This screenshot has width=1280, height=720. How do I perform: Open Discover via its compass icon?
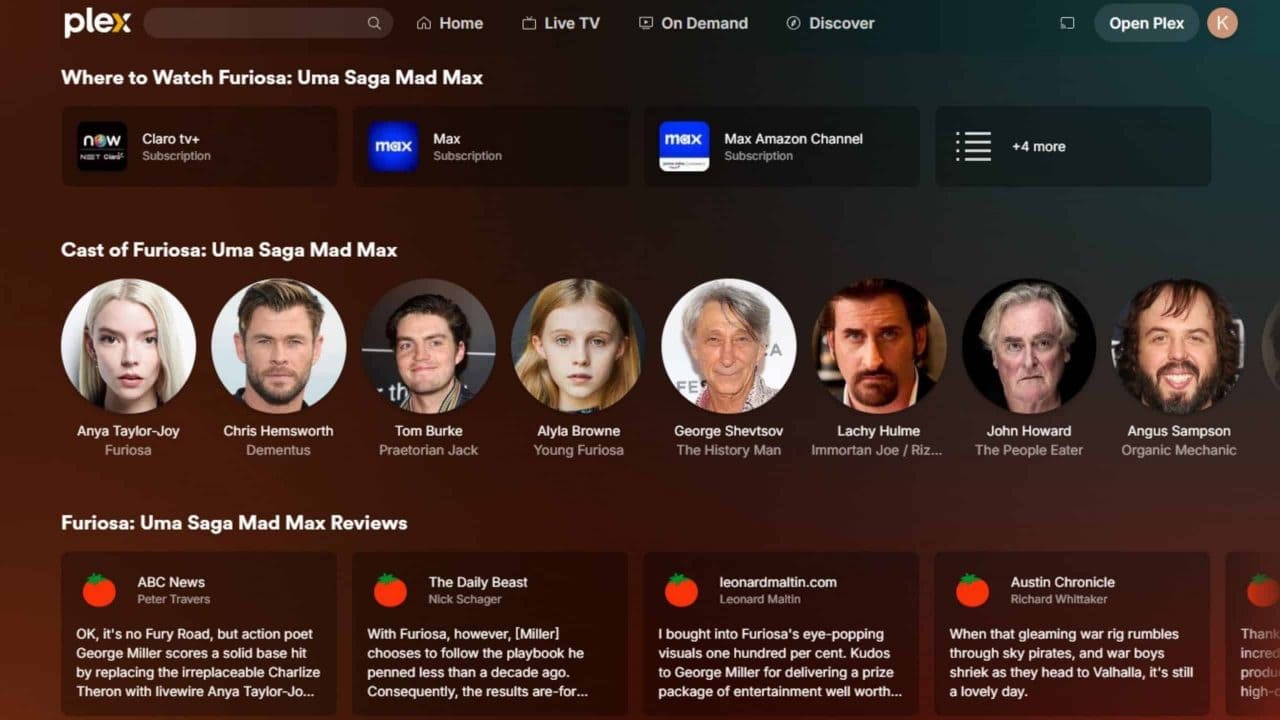[793, 22]
